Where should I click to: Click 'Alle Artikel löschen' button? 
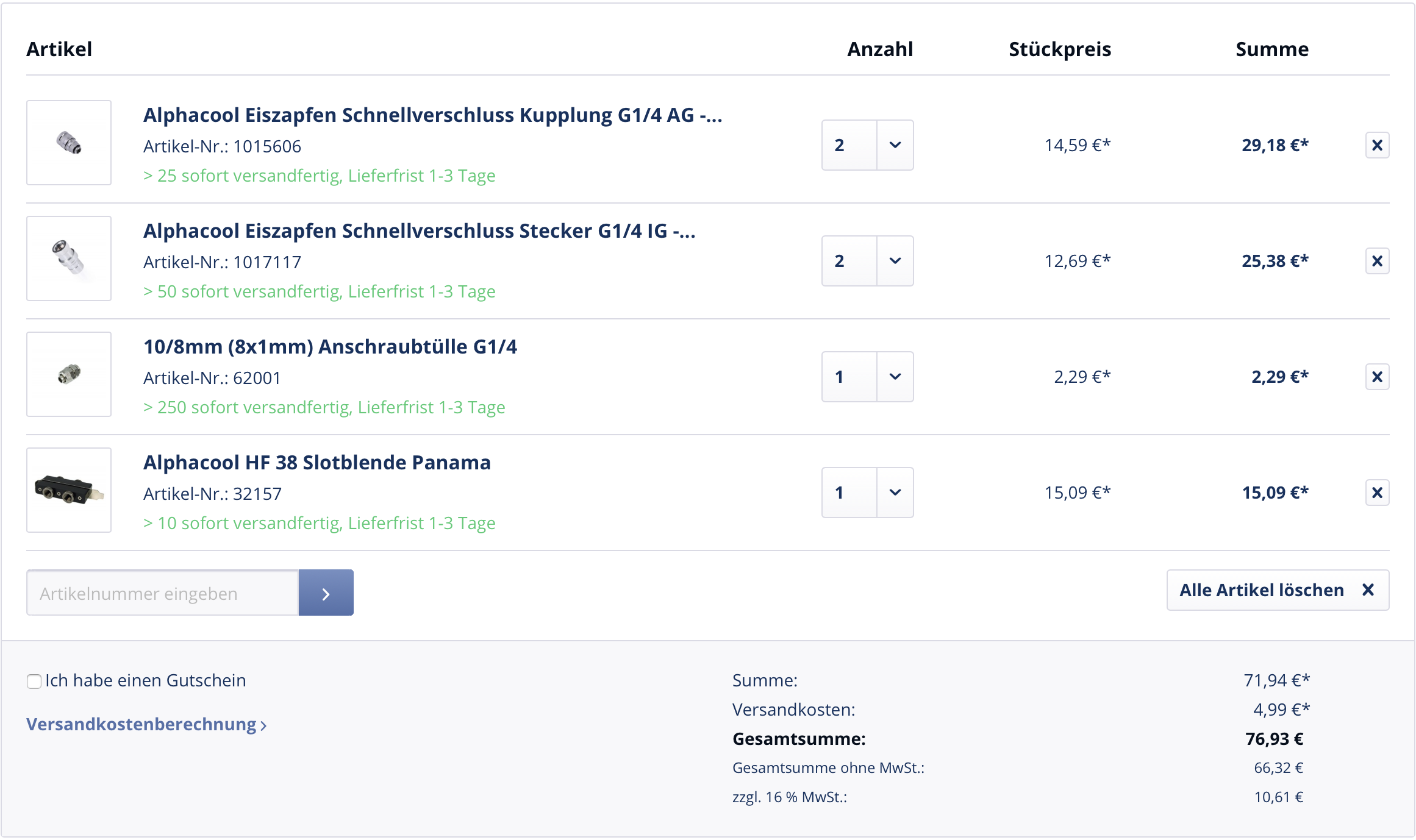click(x=1277, y=590)
